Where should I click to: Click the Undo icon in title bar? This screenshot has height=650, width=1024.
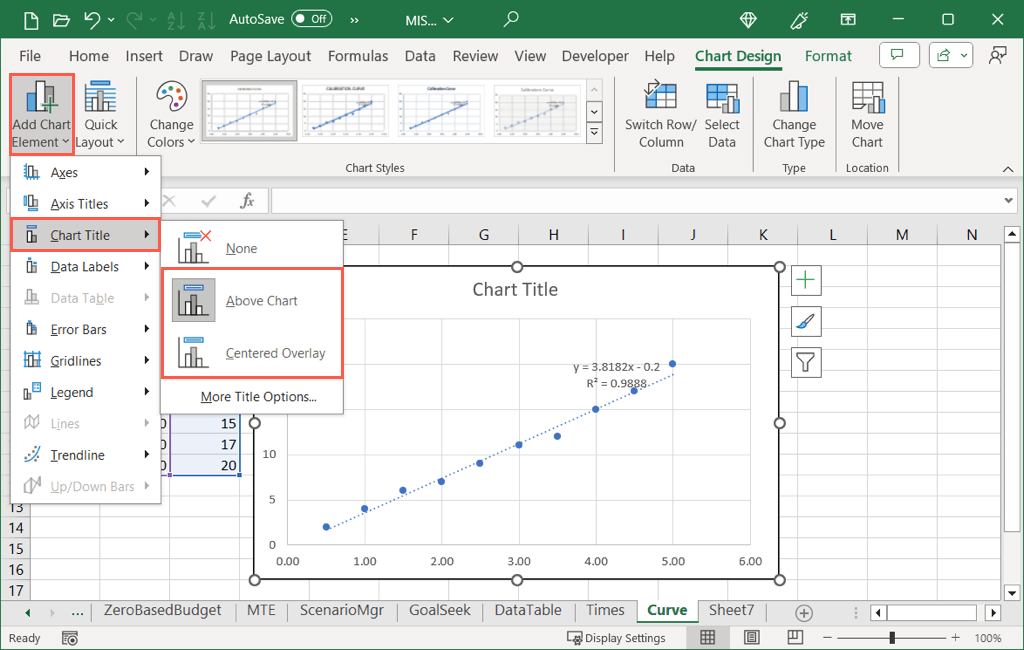click(x=93, y=19)
